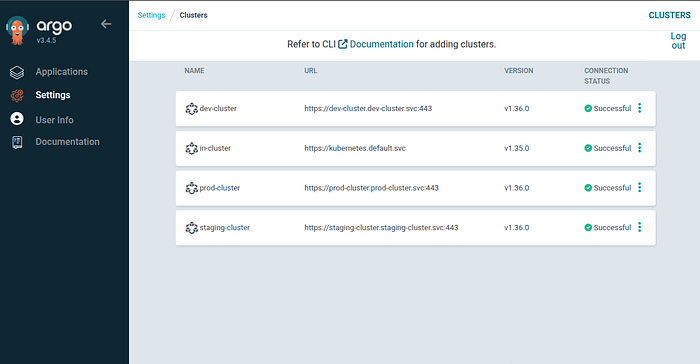Collapse sidebar with the back arrow
Screen dimensions: 700x364
tap(106, 24)
